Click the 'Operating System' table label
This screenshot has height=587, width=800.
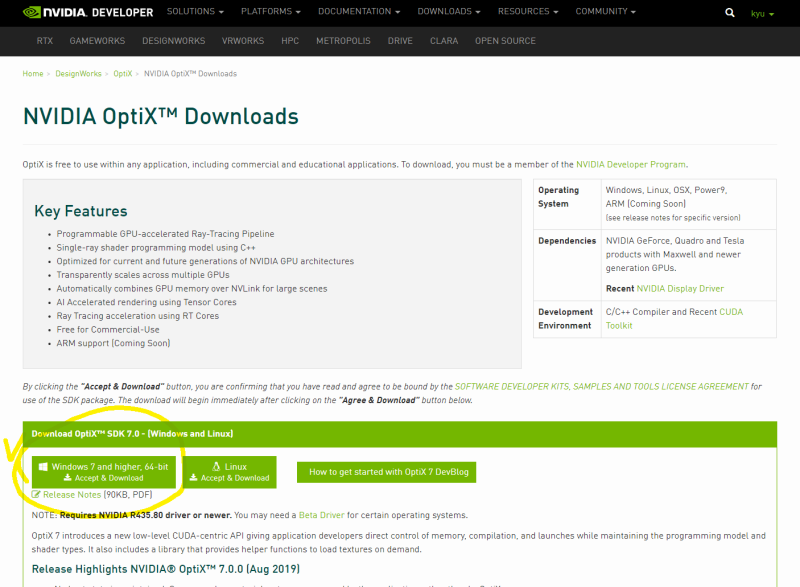pyautogui.click(x=558, y=197)
